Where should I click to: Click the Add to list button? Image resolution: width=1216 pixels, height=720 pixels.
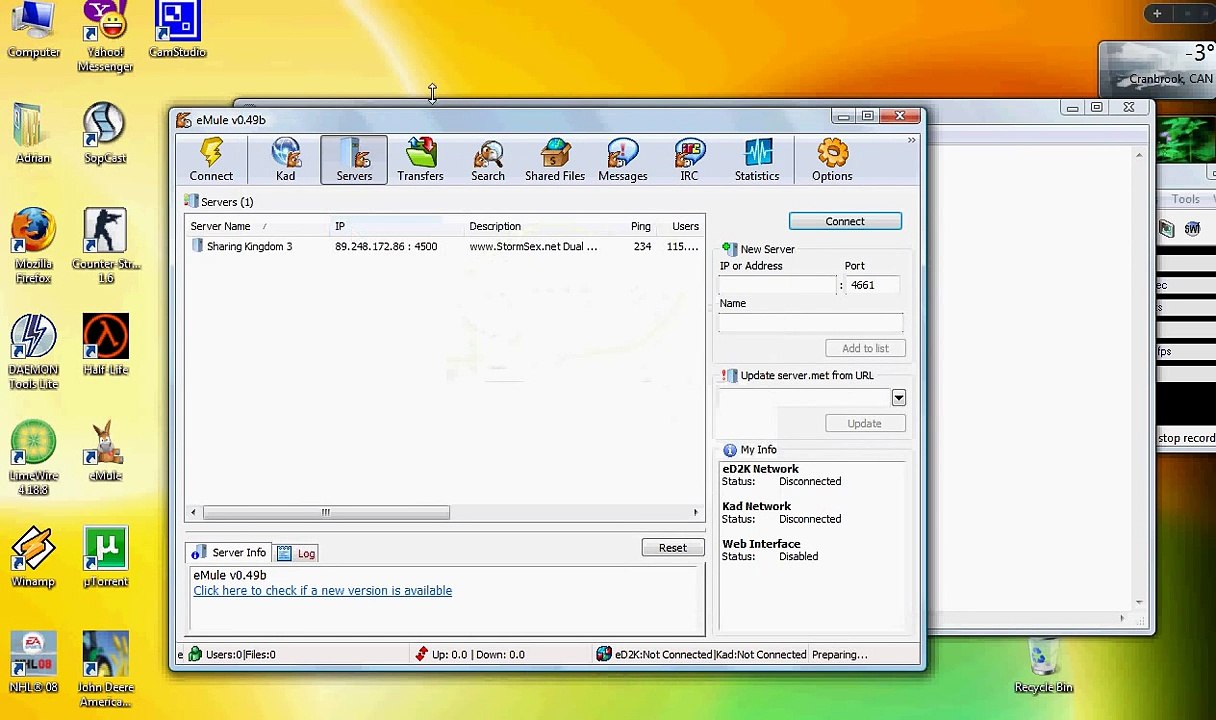(x=865, y=348)
